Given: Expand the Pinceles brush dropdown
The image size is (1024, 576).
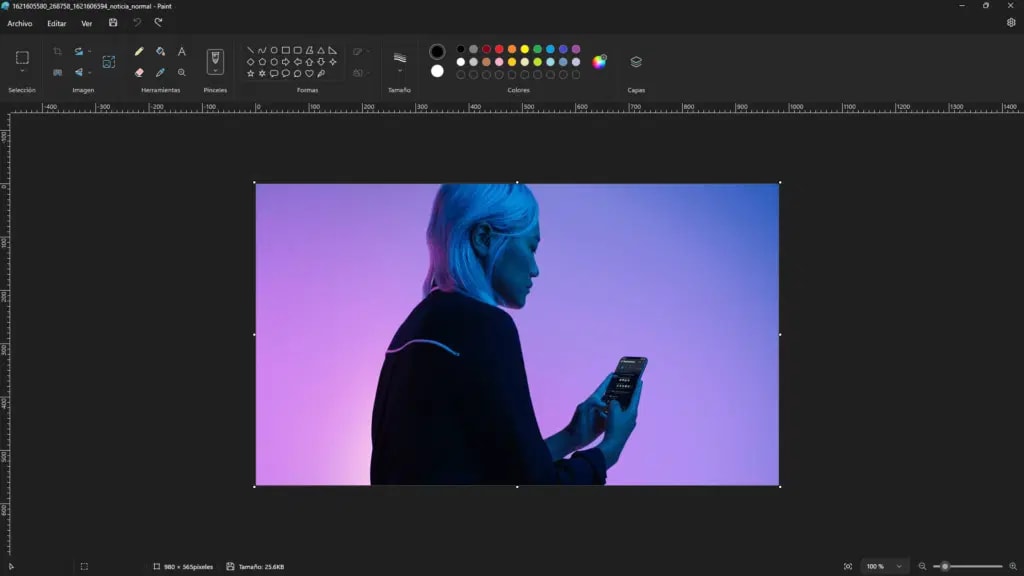Looking at the screenshot, I should tap(215, 71).
